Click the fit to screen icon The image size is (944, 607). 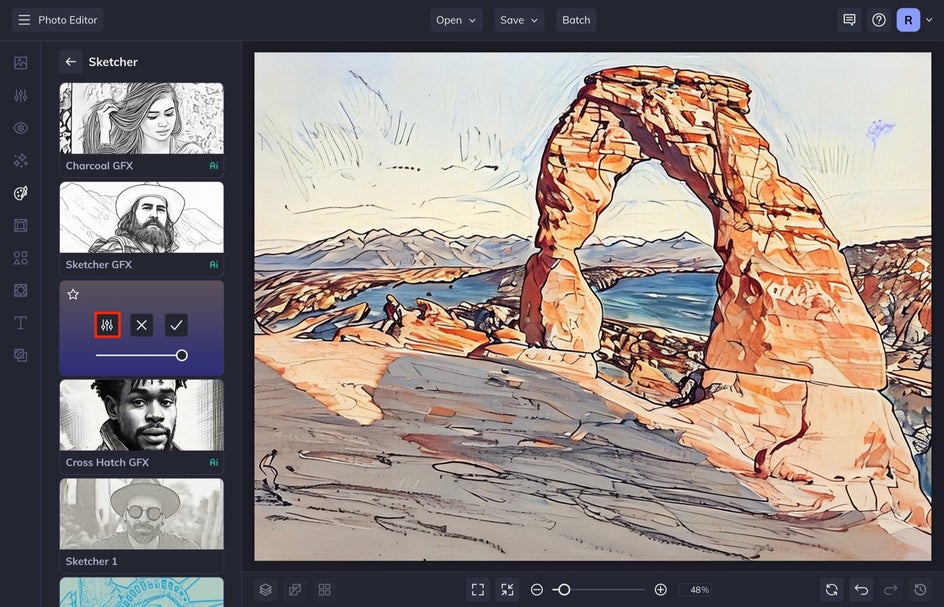pos(478,590)
